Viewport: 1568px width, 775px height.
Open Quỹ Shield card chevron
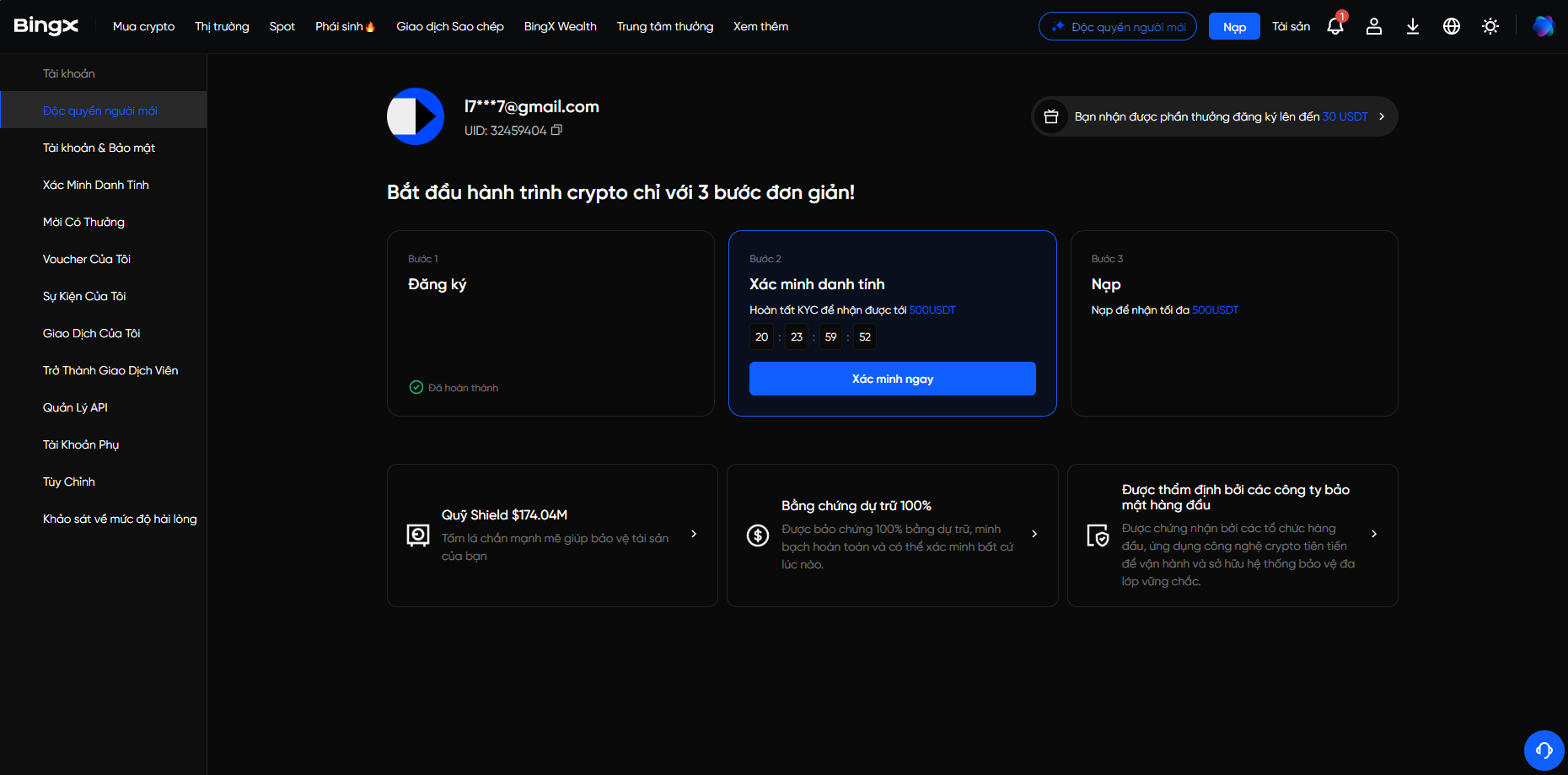point(694,534)
